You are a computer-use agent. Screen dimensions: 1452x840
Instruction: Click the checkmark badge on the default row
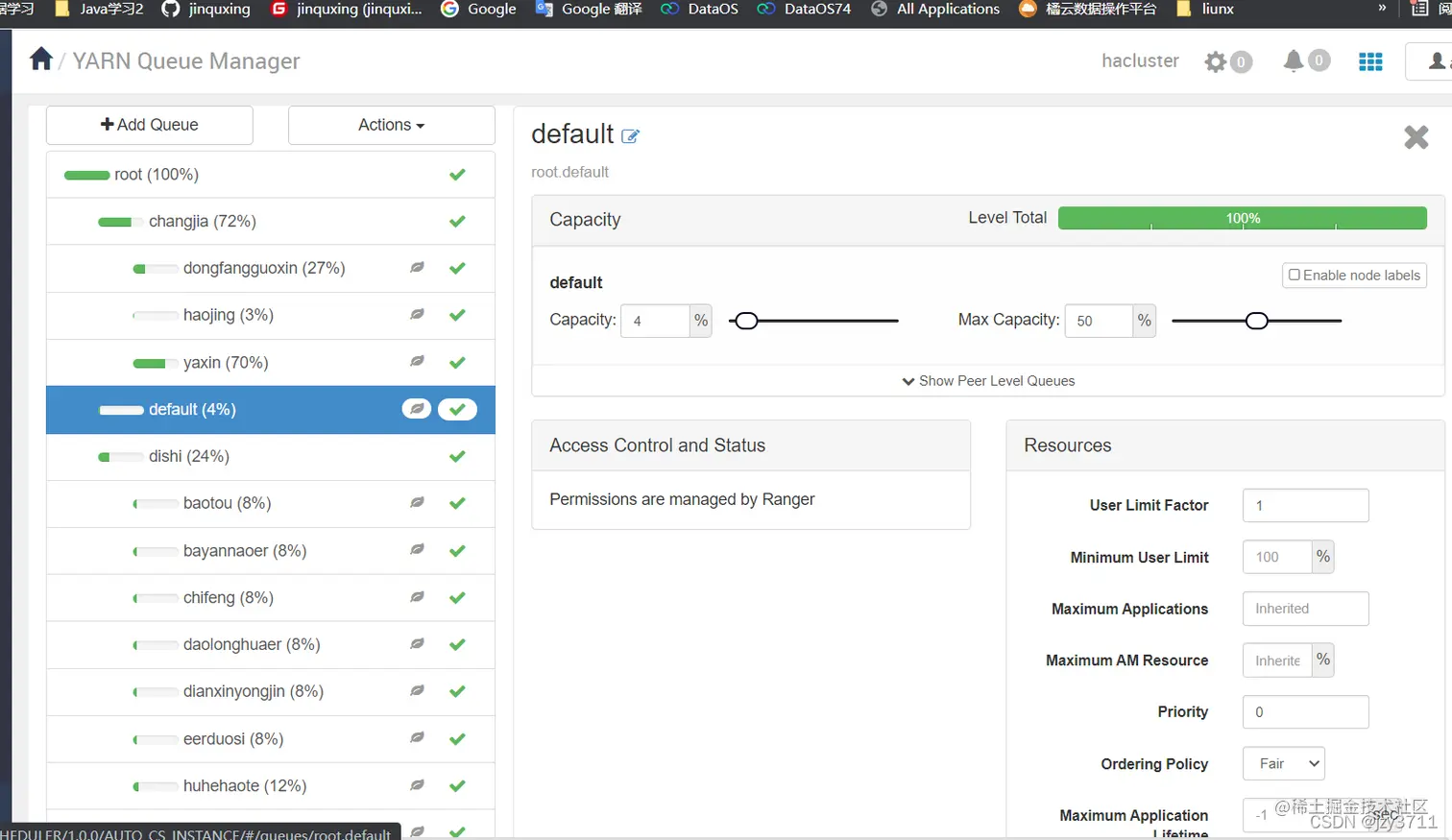click(x=458, y=409)
